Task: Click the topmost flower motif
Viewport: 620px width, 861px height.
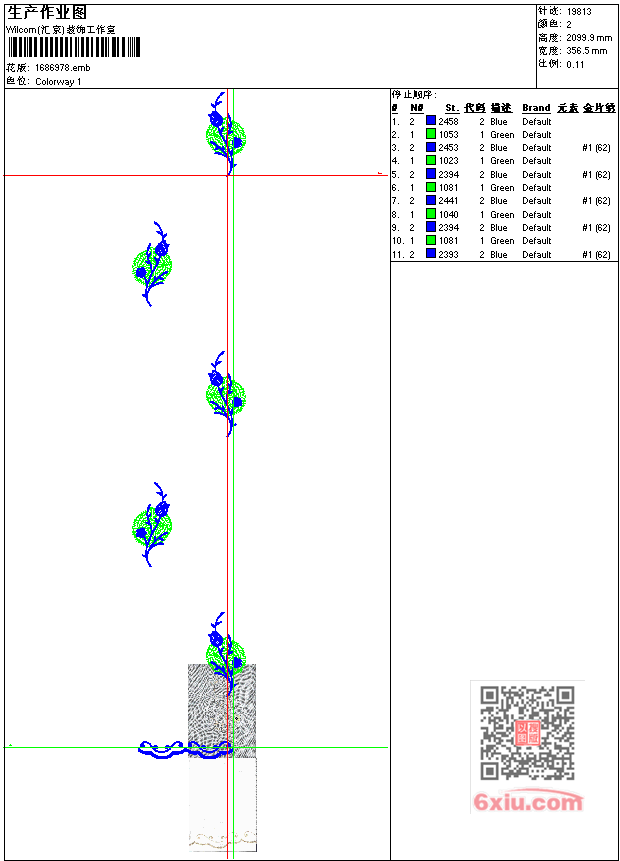Action: tap(226, 133)
